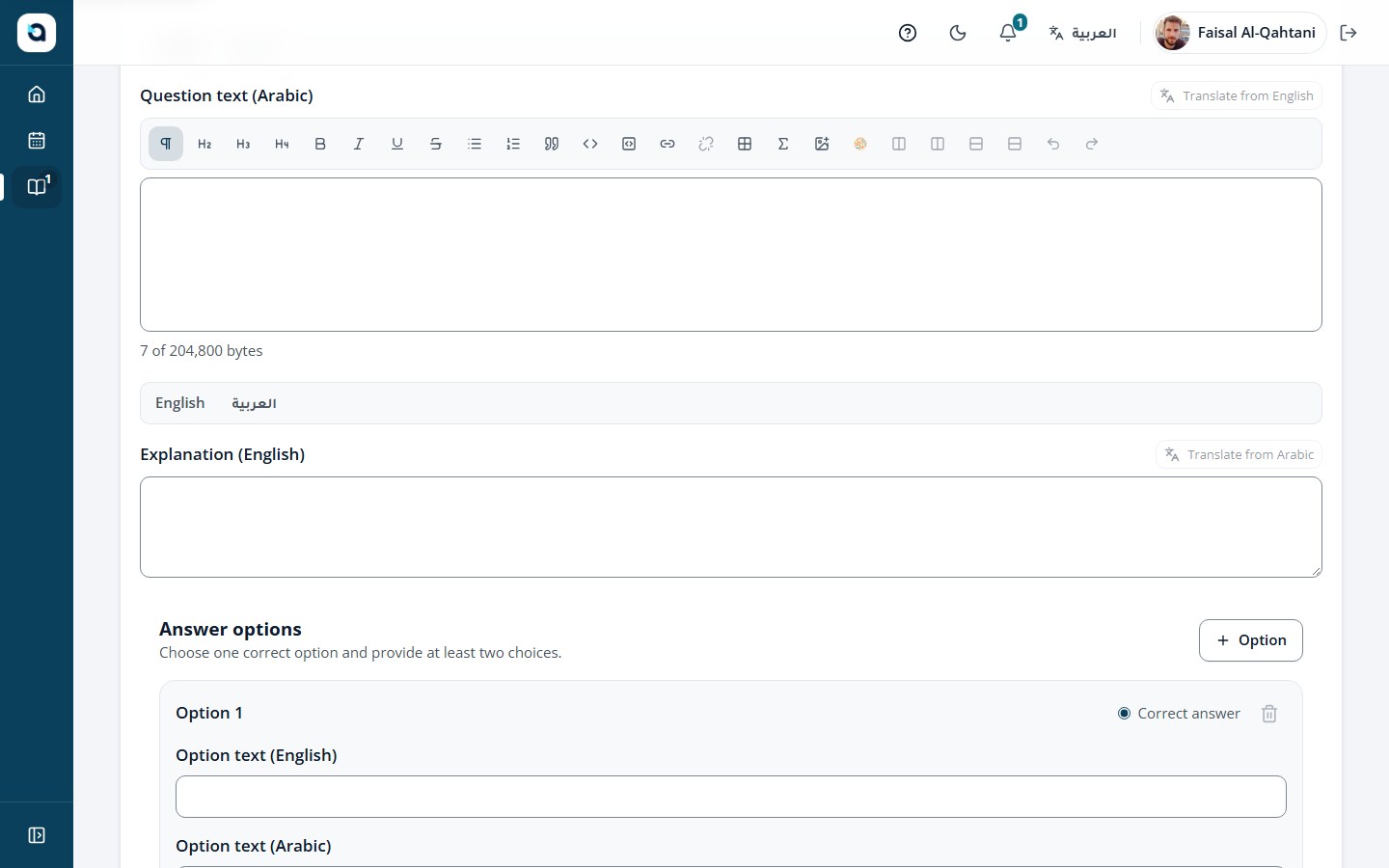Toggle strikethrough formatting
The height and width of the screenshot is (868, 1389).
pyautogui.click(x=436, y=144)
